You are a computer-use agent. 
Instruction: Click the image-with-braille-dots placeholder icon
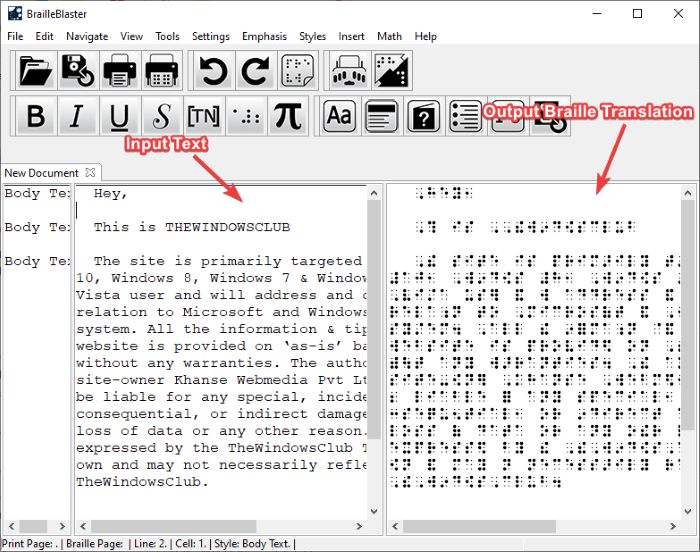[392, 71]
